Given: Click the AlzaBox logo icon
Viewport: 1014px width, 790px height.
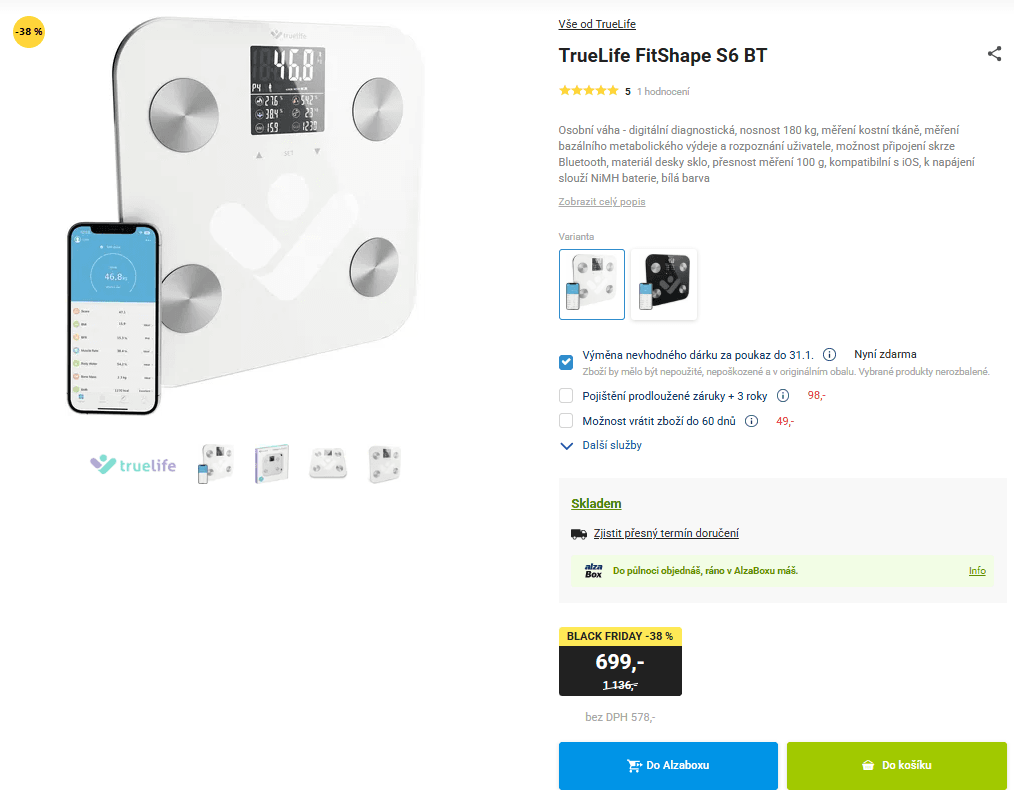Looking at the screenshot, I should [592, 571].
